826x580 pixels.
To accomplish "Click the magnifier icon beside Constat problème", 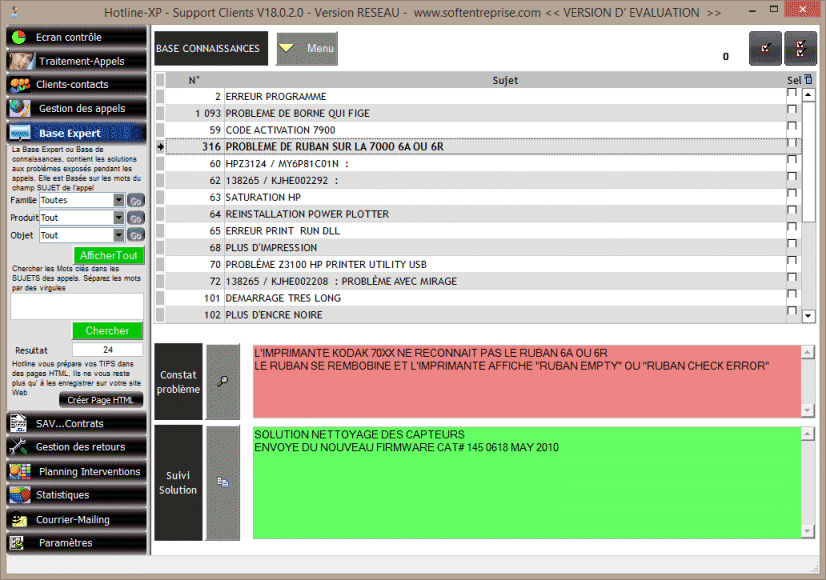I will [x=222, y=381].
